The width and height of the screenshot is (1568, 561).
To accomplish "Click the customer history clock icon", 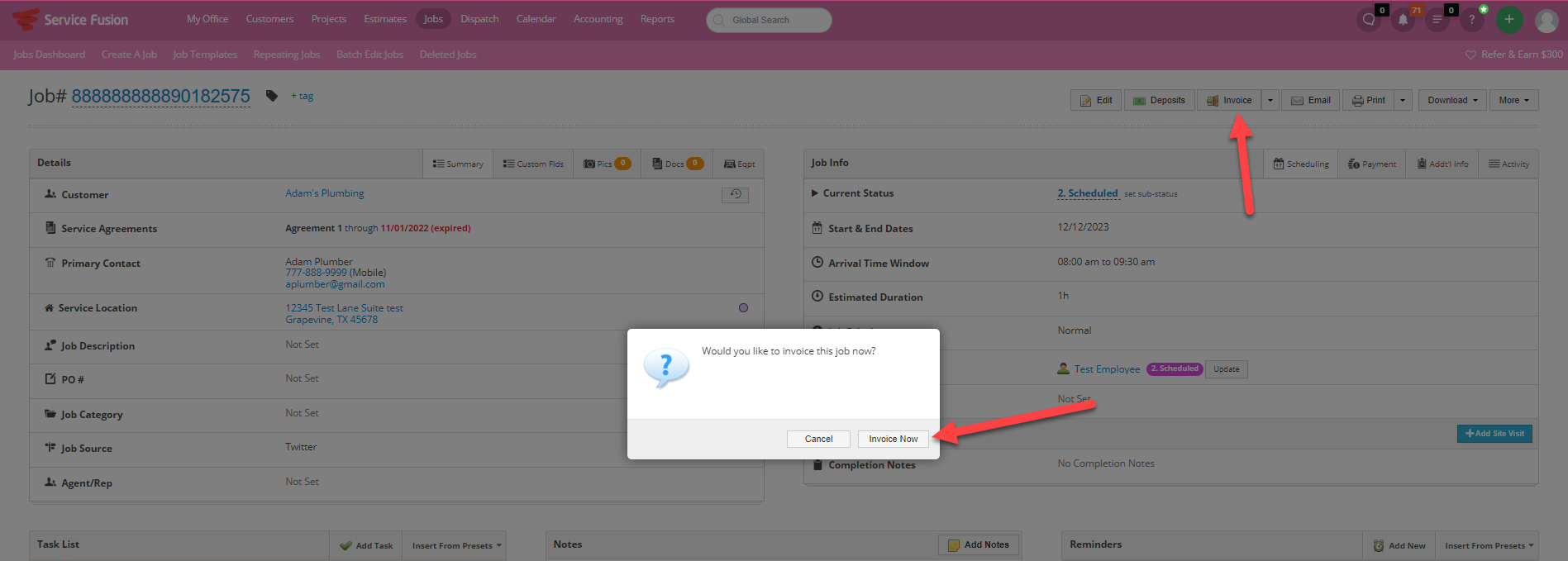I will pyautogui.click(x=735, y=194).
